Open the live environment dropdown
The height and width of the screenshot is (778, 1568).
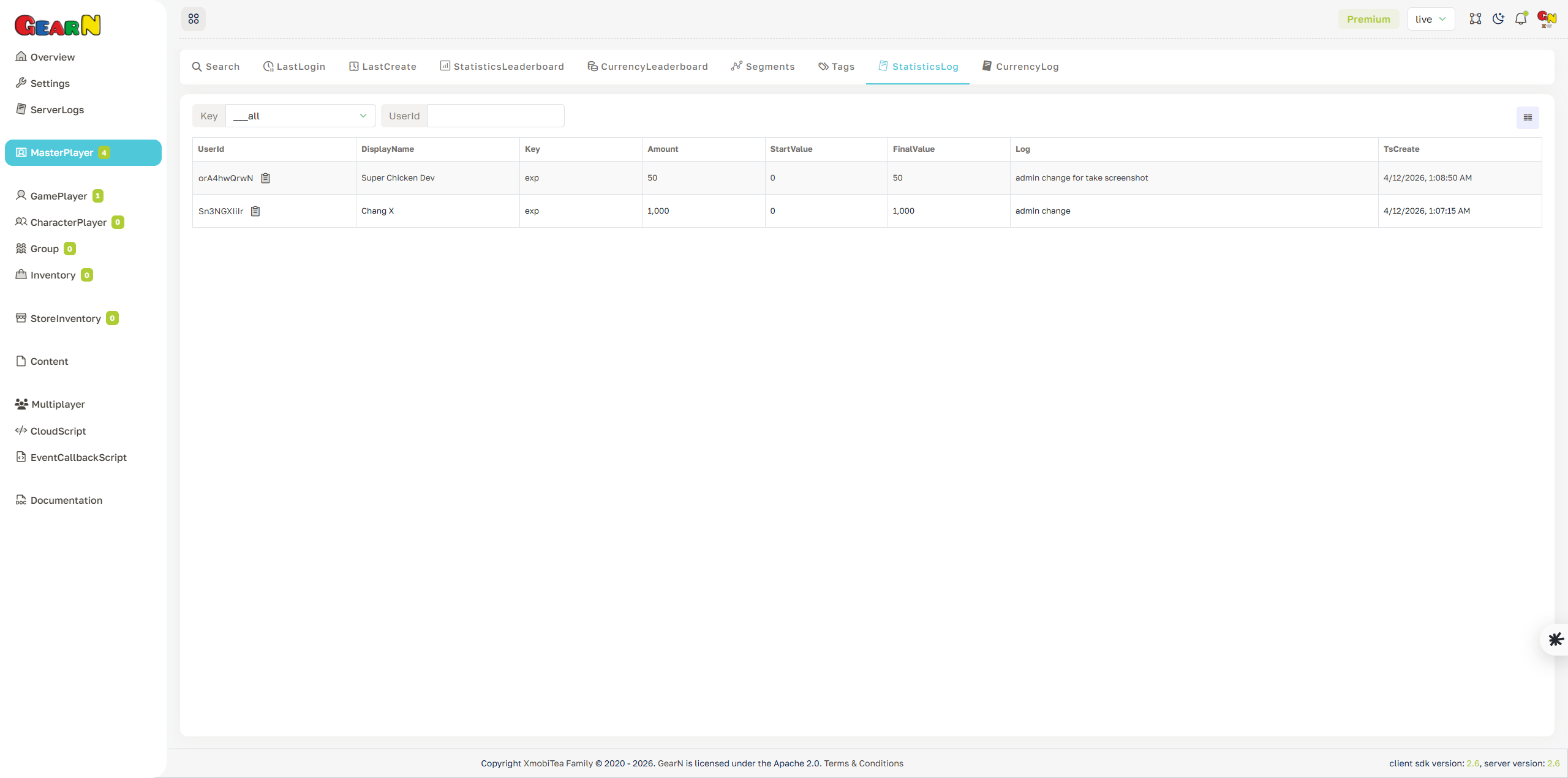(1431, 19)
